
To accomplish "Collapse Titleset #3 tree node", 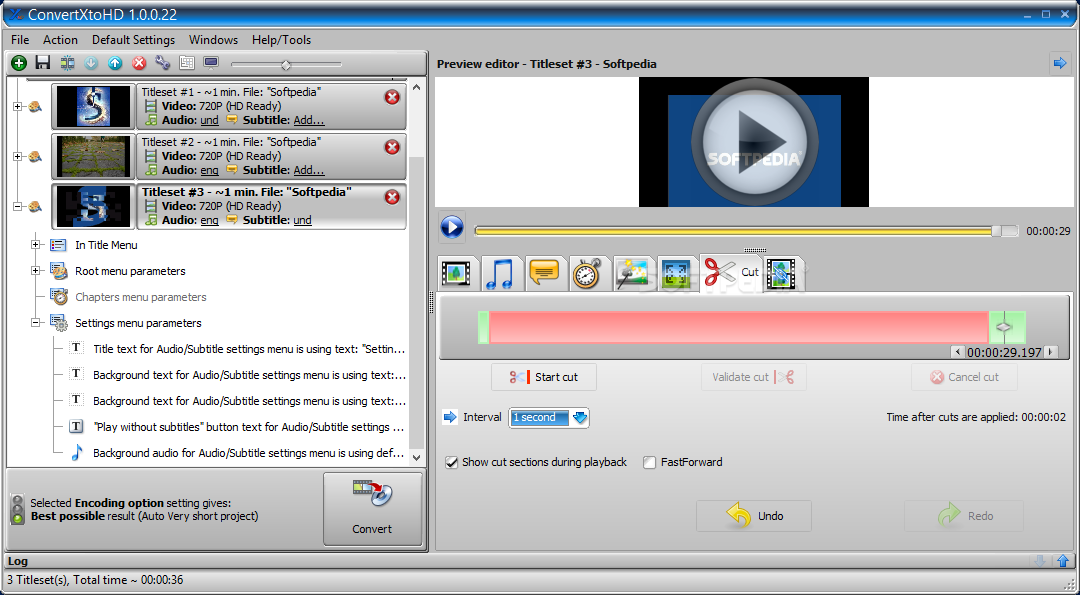I will click(x=17, y=206).
